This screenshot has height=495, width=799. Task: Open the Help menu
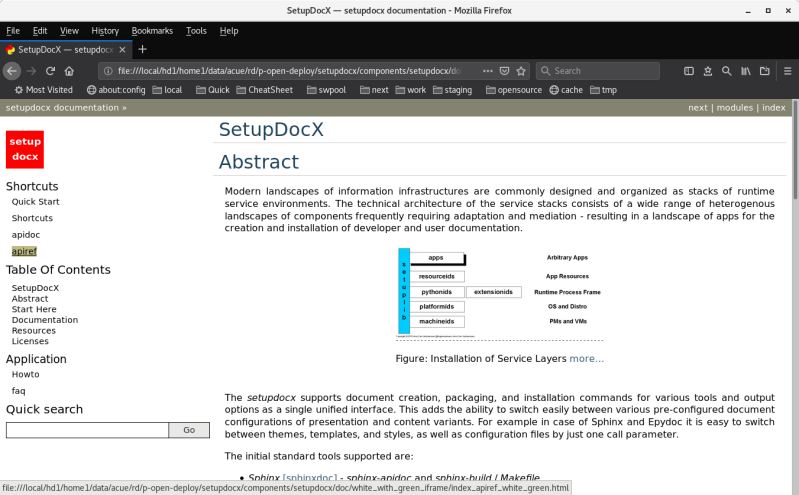point(229,31)
